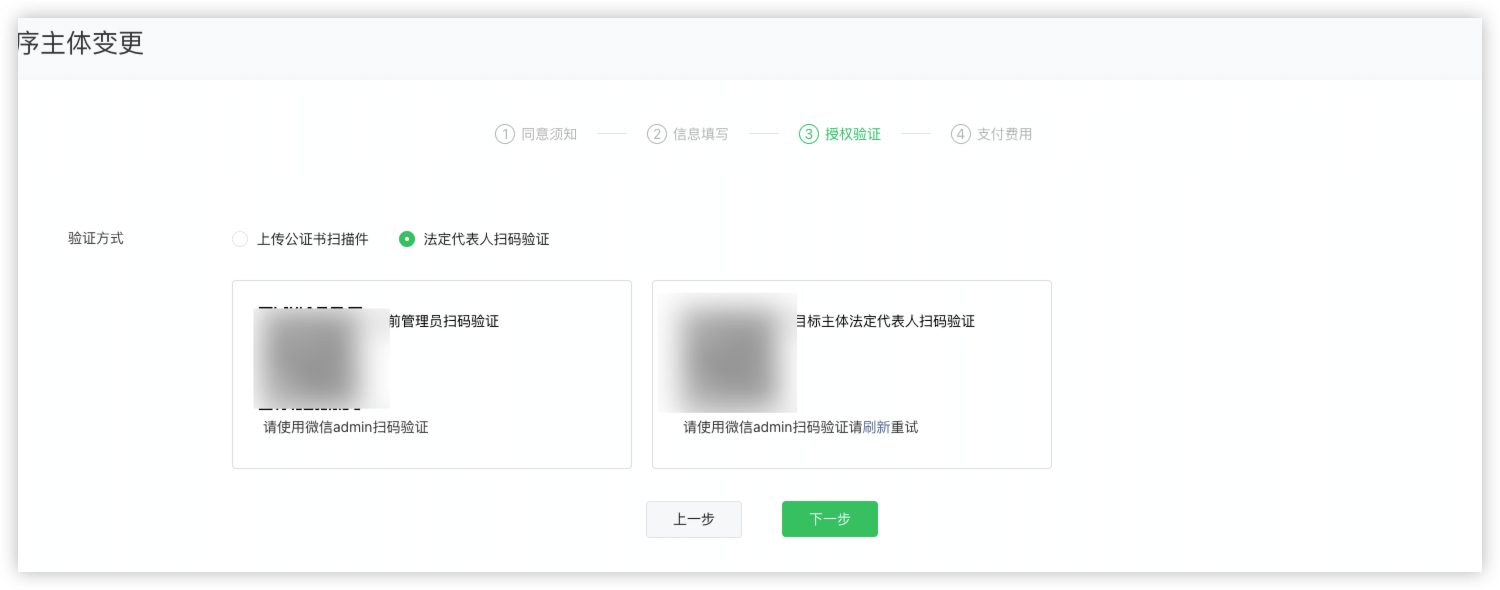Click the blurred QR code for 目标主体法定代表人扫码验证
The height and width of the screenshot is (590, 1500).
[x=729, y=353]
